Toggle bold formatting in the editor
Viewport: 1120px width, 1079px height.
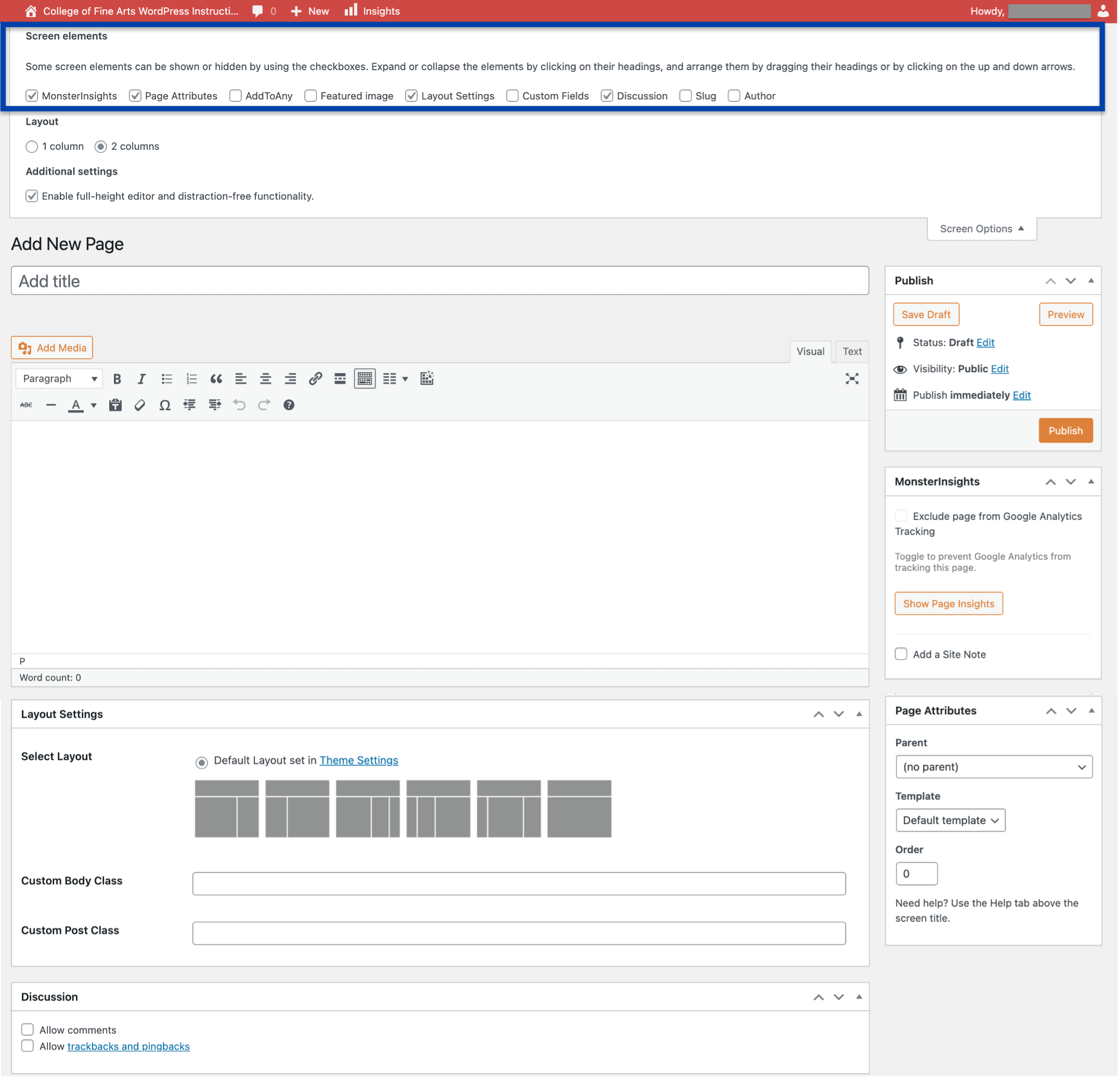(x=116, y=378)
